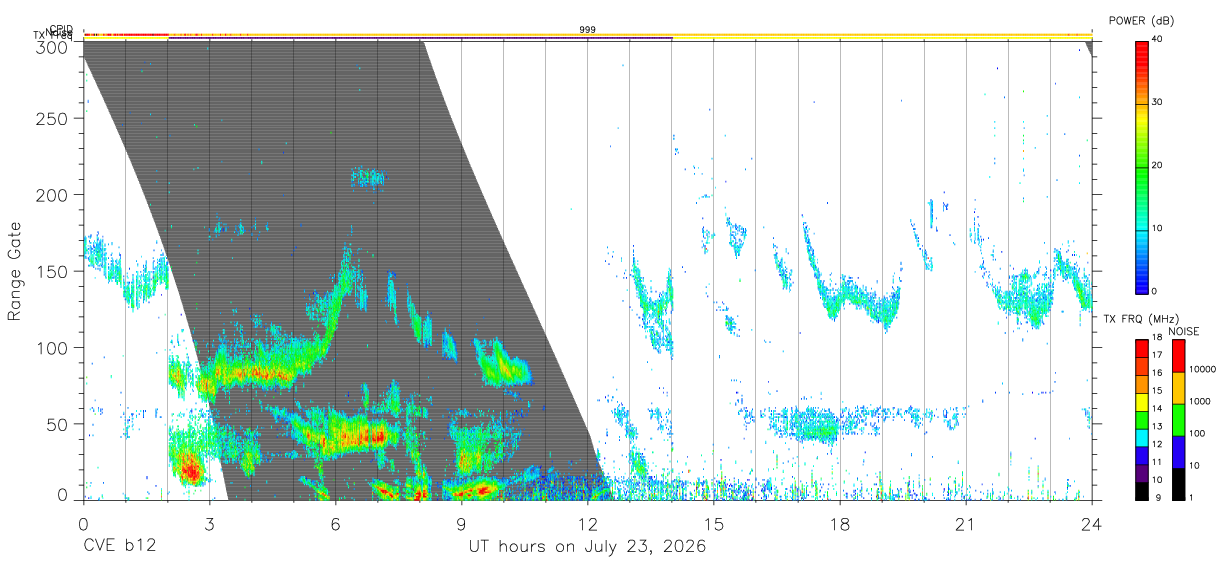The height and width of the screenshot is (567, 1228).
Task: Click the POWER (dB) color scale bar
Action: pyautogui.click(x=1141, y=166)
